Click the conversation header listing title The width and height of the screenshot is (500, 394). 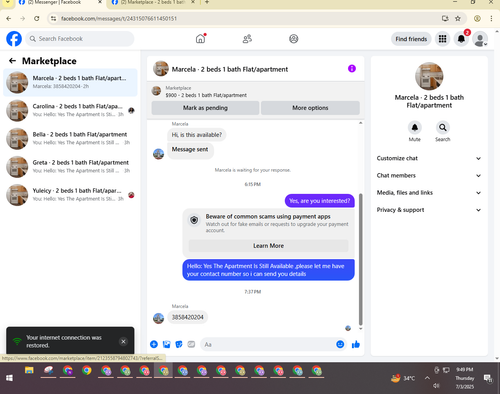coord(230,69)
